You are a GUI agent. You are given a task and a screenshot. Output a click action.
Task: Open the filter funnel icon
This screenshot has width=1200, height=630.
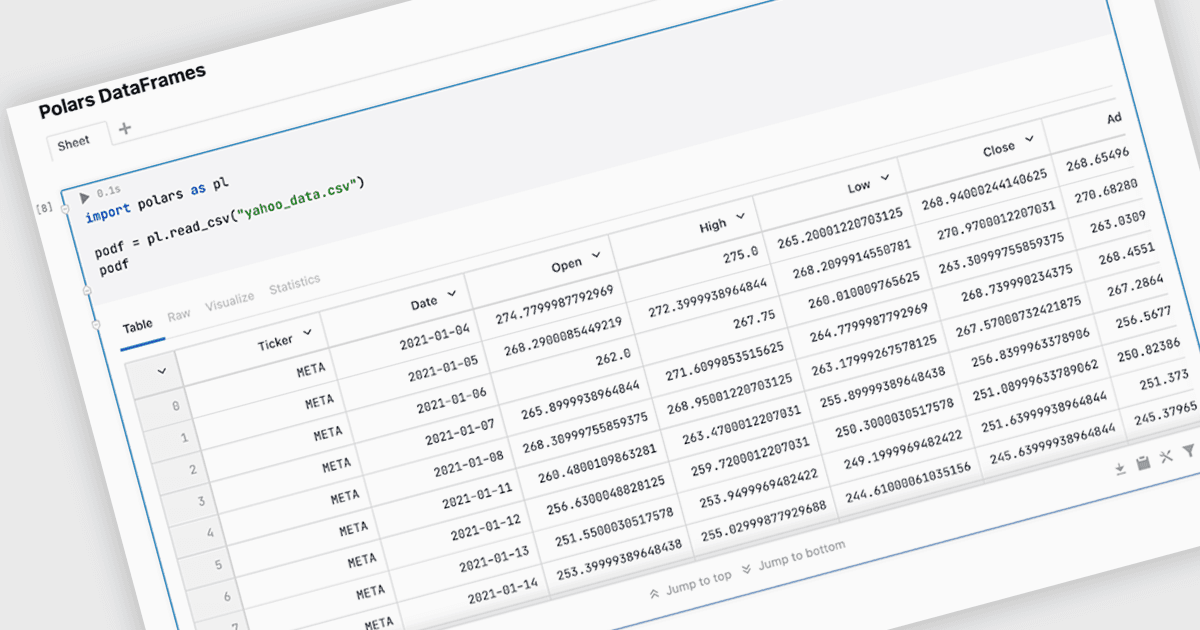1188,453
